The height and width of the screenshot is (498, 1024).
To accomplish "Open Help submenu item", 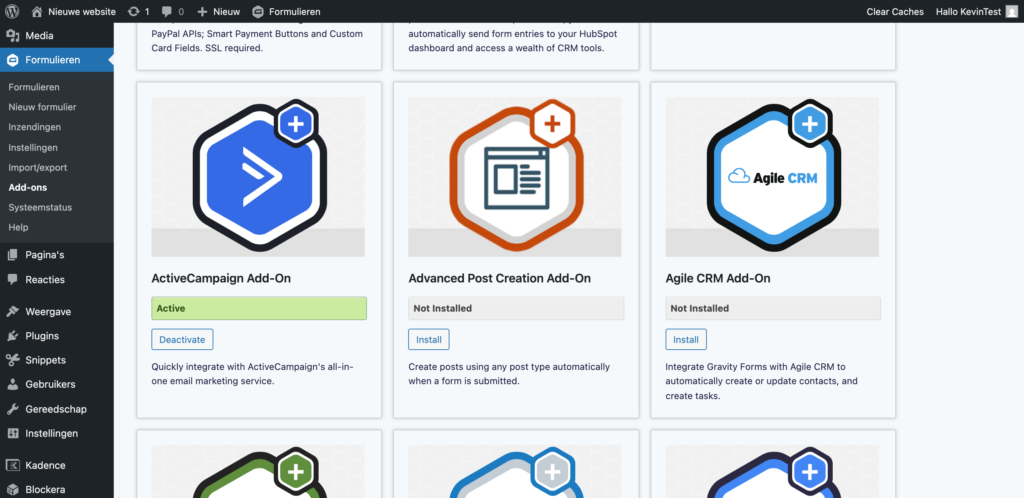I will (x=18, y=228).
